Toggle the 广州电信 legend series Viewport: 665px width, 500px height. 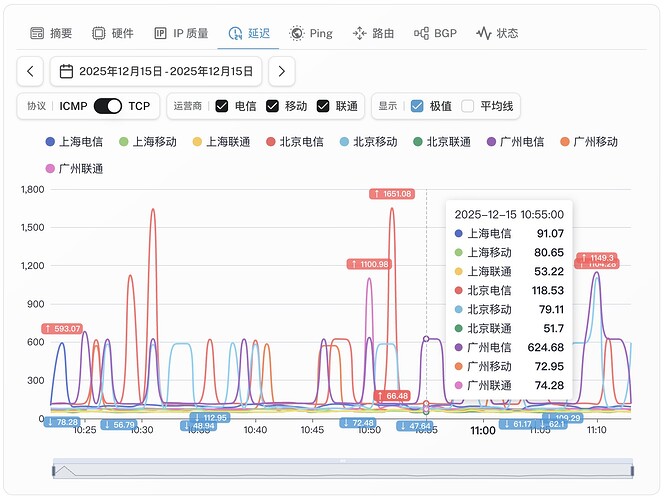515,142
